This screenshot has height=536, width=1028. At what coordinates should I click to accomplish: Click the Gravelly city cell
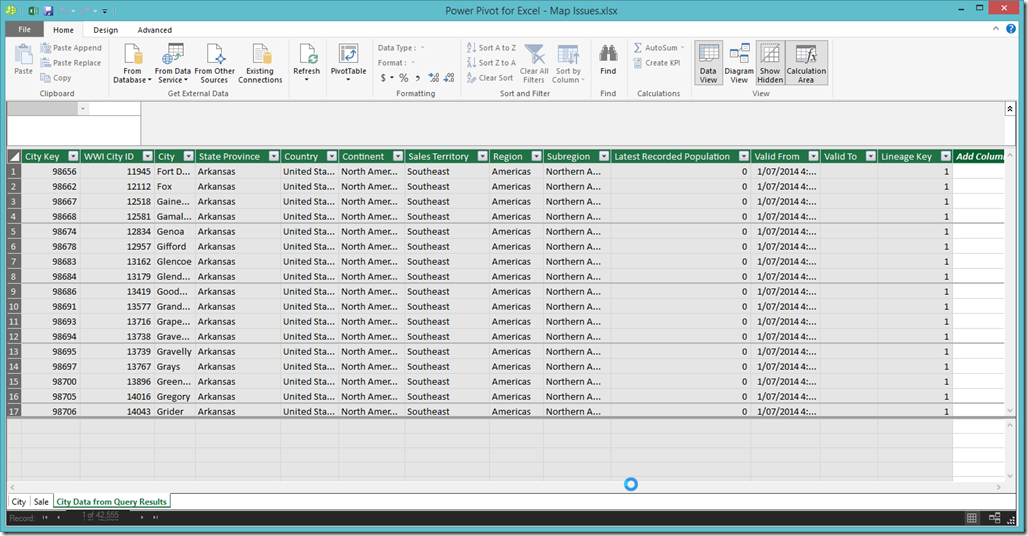coord(174,352)
